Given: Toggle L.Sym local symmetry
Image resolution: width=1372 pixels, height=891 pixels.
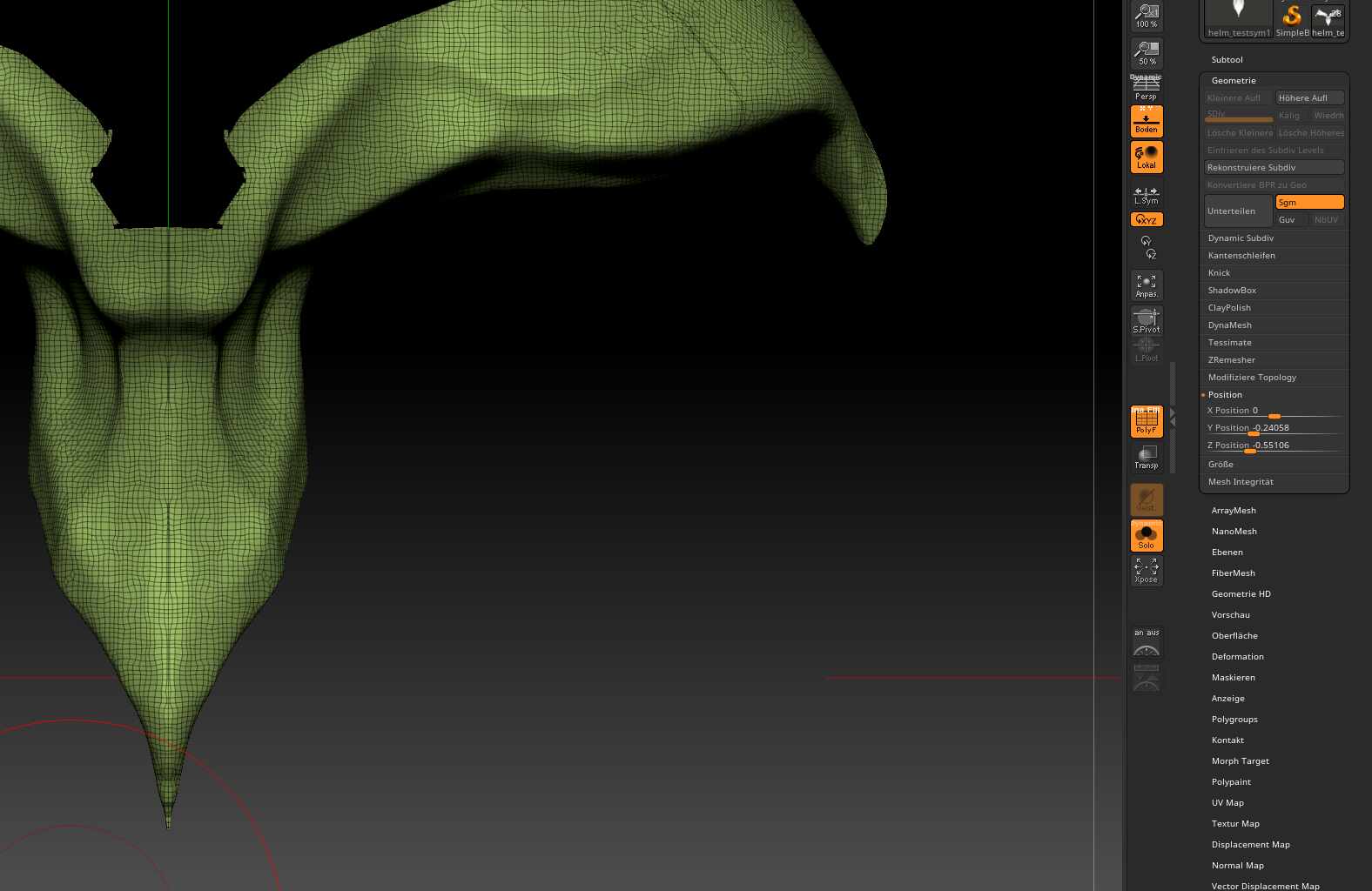Looking at the screenshot, I should (x=1147, y=195).
